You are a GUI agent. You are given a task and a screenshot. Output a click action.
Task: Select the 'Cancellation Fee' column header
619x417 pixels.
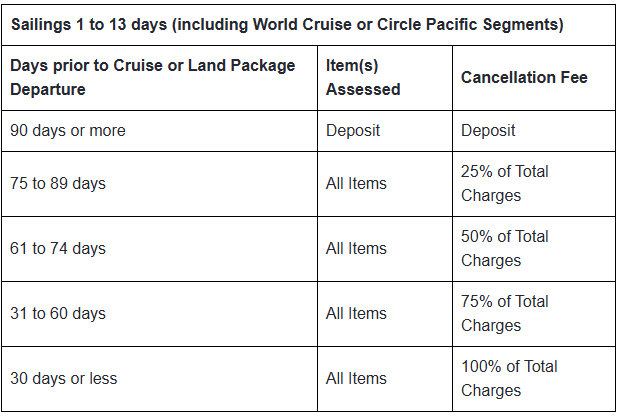click(x=524, y=77)
